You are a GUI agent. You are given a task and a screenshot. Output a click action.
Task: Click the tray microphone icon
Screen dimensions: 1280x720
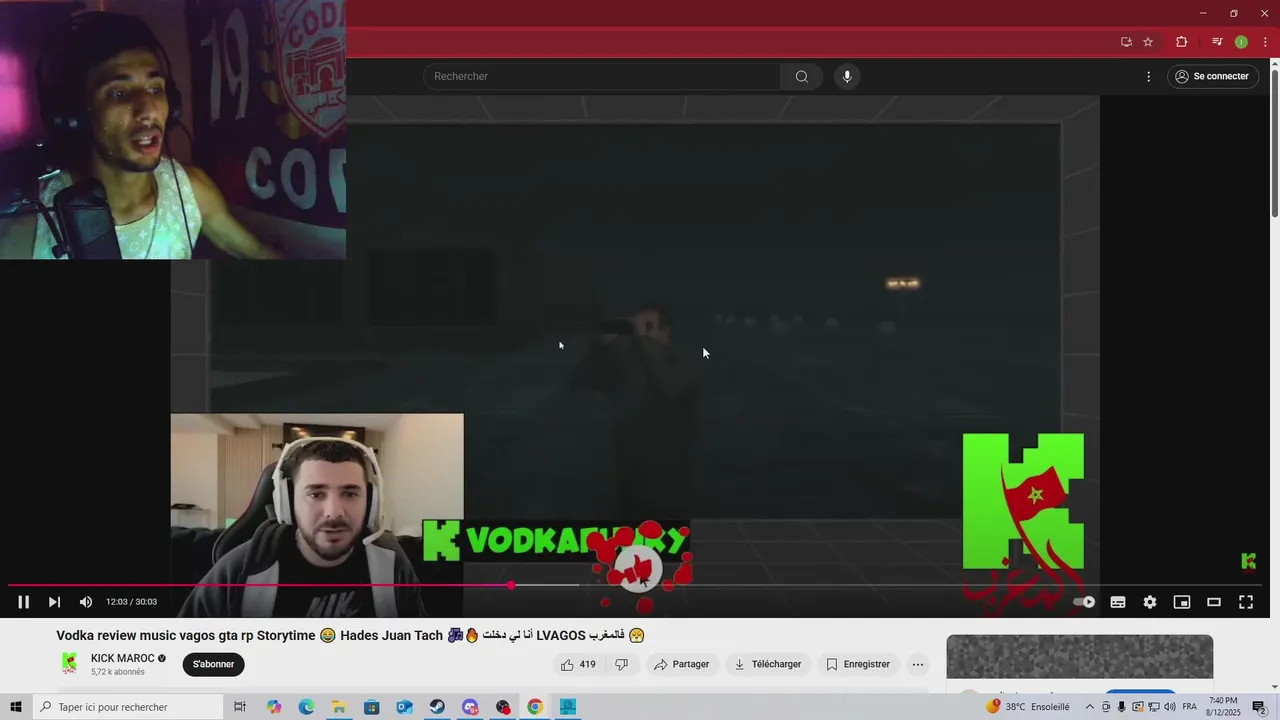pos(1121,707)
